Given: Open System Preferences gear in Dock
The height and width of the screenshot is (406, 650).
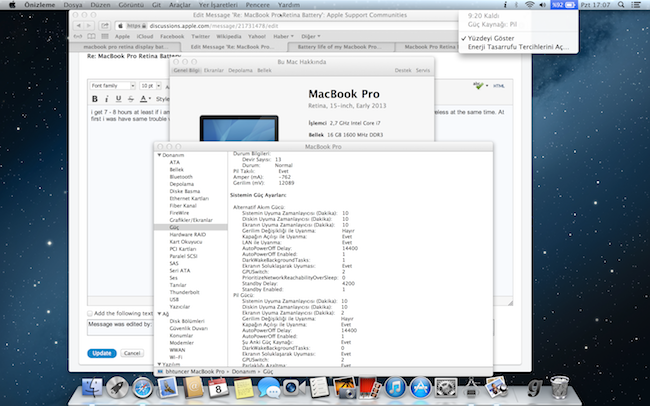Looking at the screenshot, I should click(x=446, y=387).
